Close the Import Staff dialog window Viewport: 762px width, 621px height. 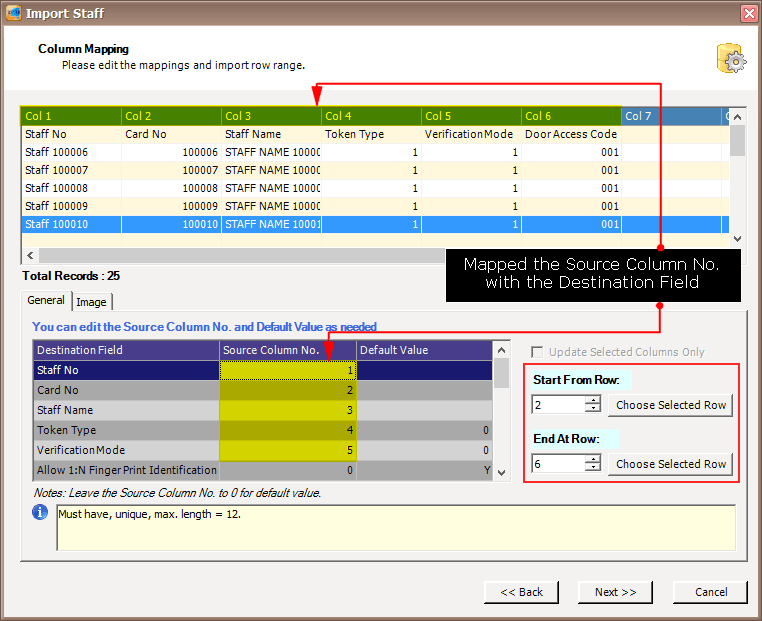click(748, 13)
